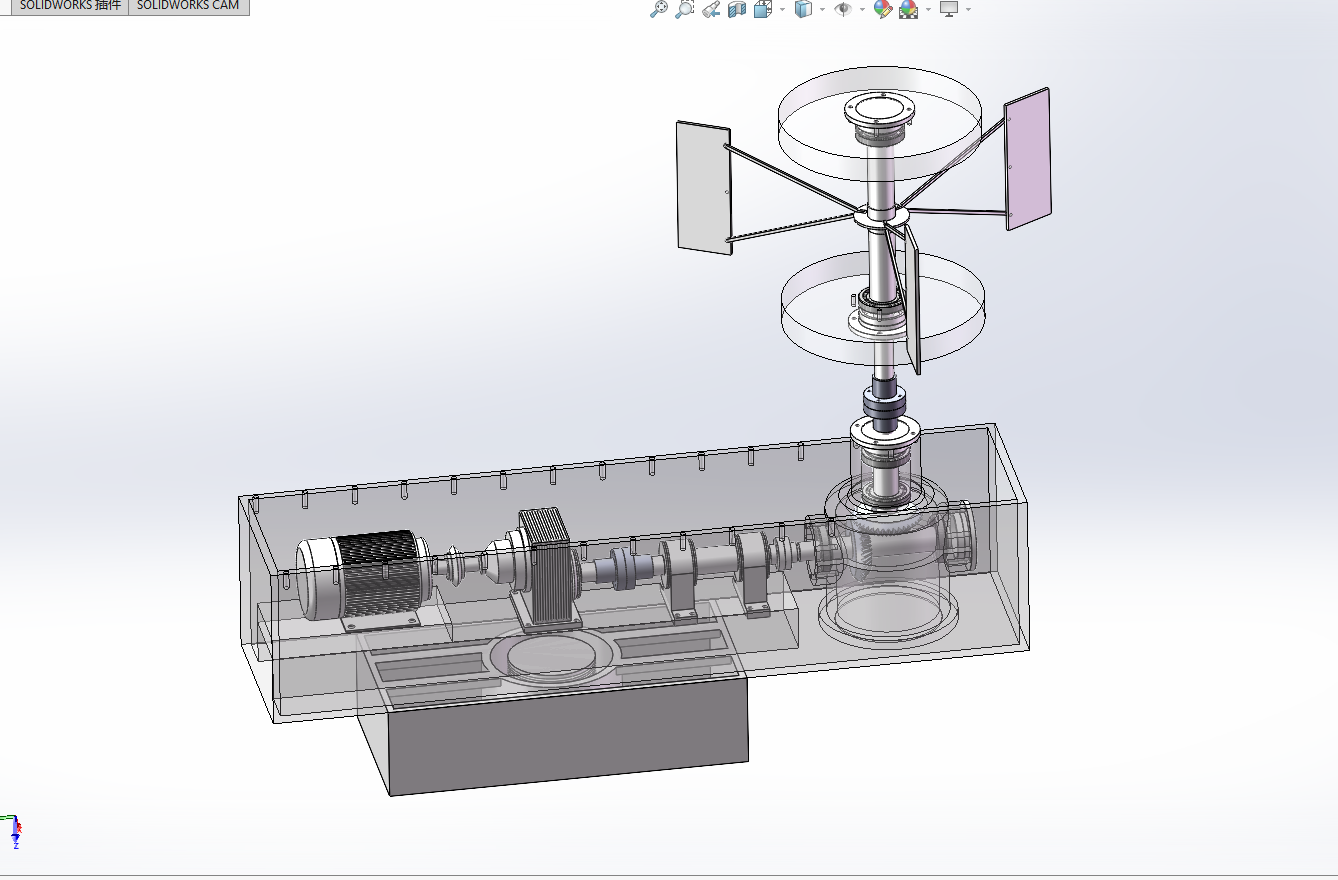Click the Hide/Show Items eye icon
Viewport: 1338px width, 880px height.
[x=844, y=9]
